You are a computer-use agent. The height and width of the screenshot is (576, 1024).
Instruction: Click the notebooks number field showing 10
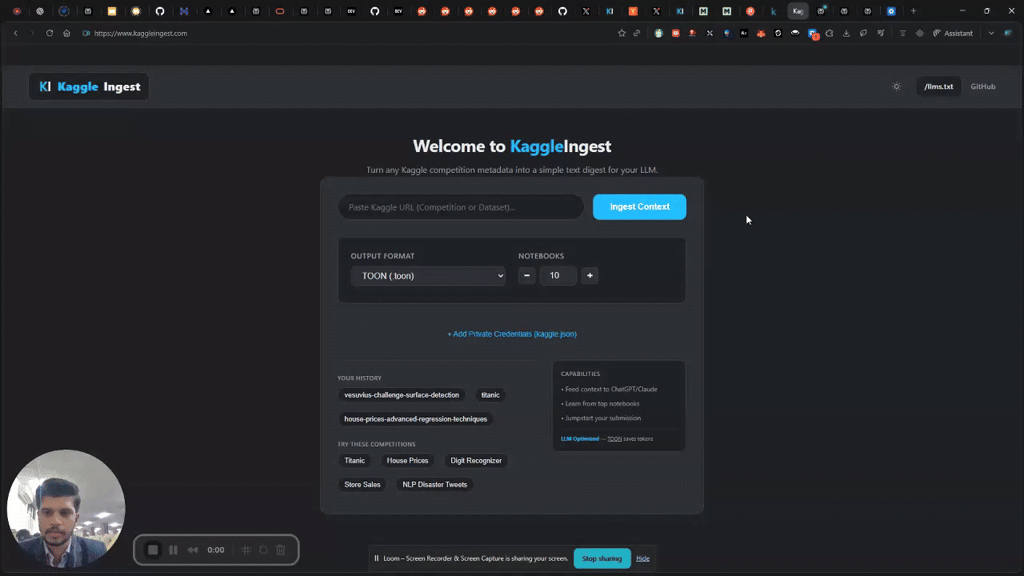coord(558,276)
